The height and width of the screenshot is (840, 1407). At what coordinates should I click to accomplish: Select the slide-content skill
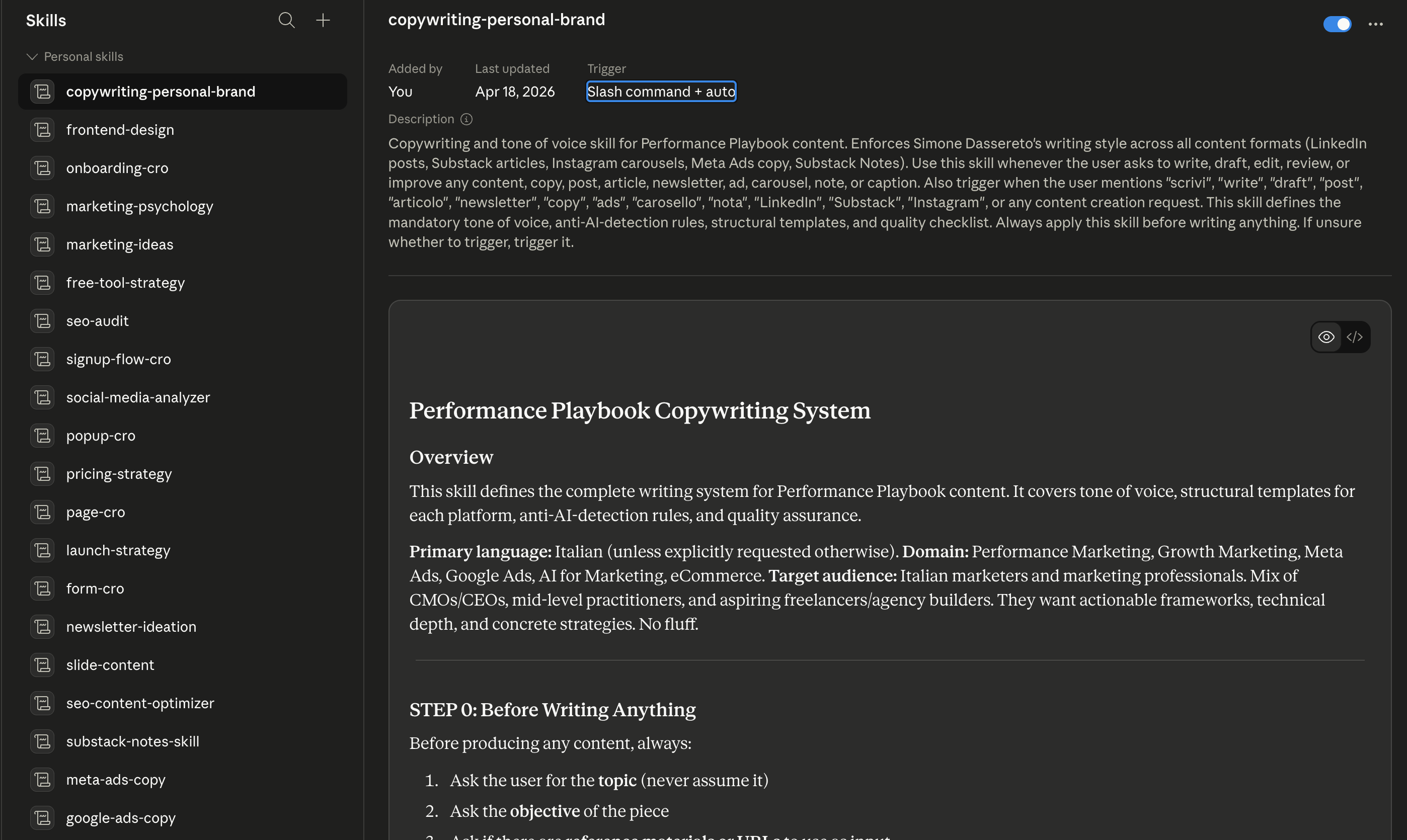[x=182, y=665]
